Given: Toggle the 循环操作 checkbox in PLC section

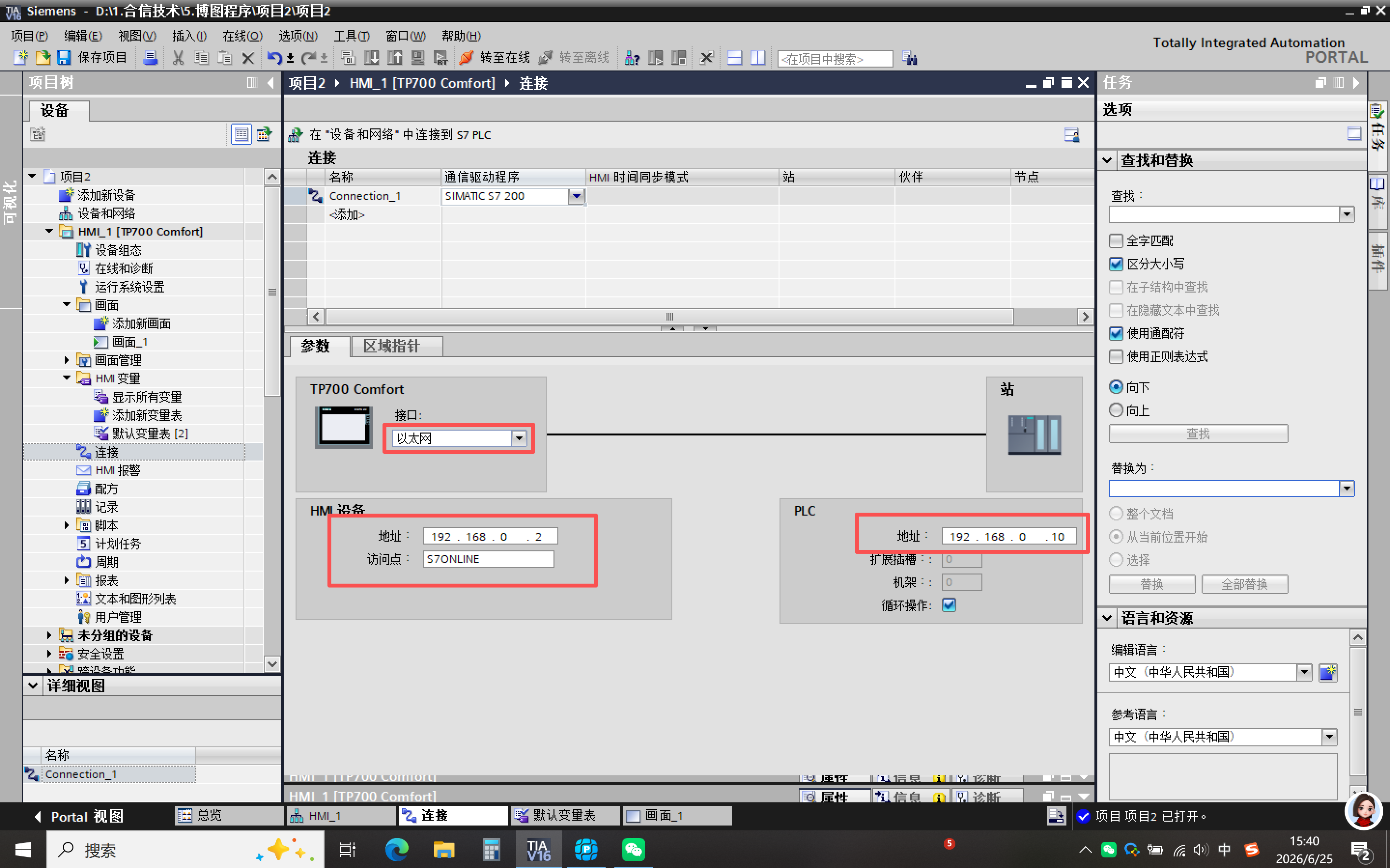Looking at the screenshot, I should (x=949, y=605).
